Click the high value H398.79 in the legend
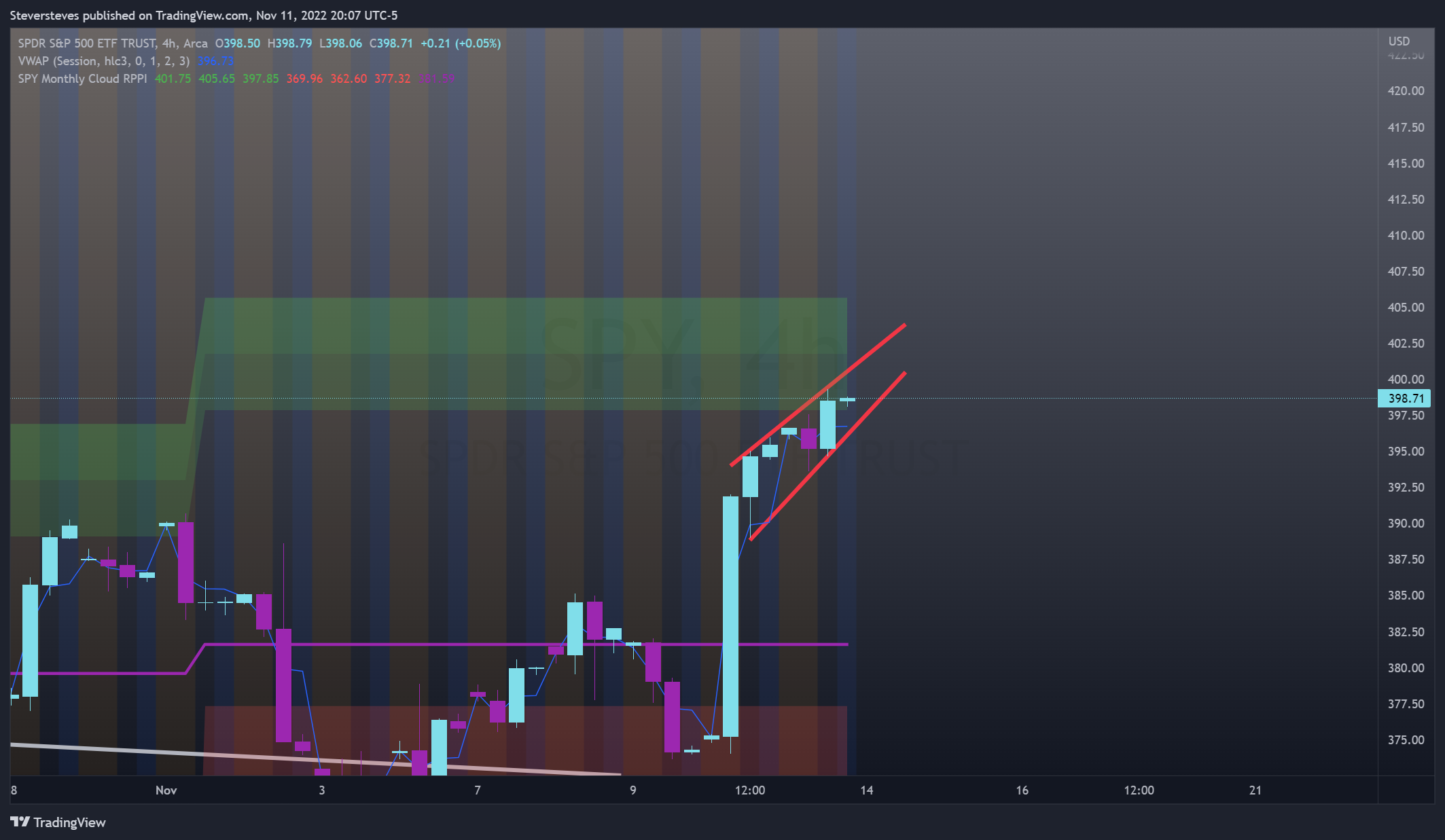The width and height of the screenshot is (1445, 840). click(289, 43)
